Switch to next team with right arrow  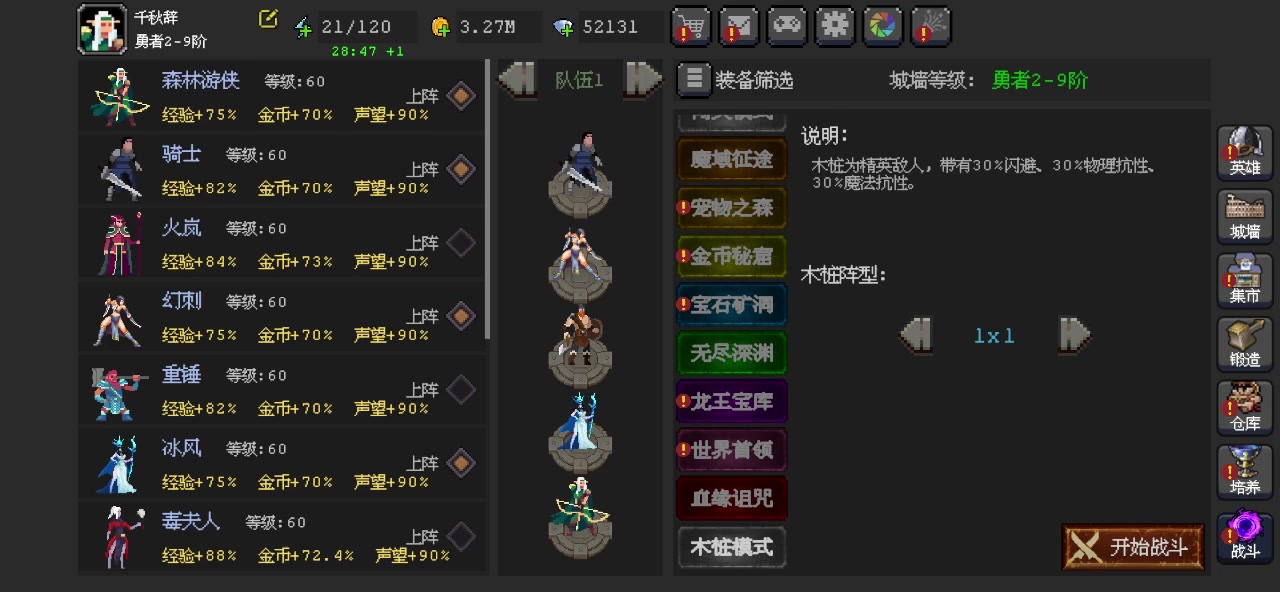click(x=642, y=79)
